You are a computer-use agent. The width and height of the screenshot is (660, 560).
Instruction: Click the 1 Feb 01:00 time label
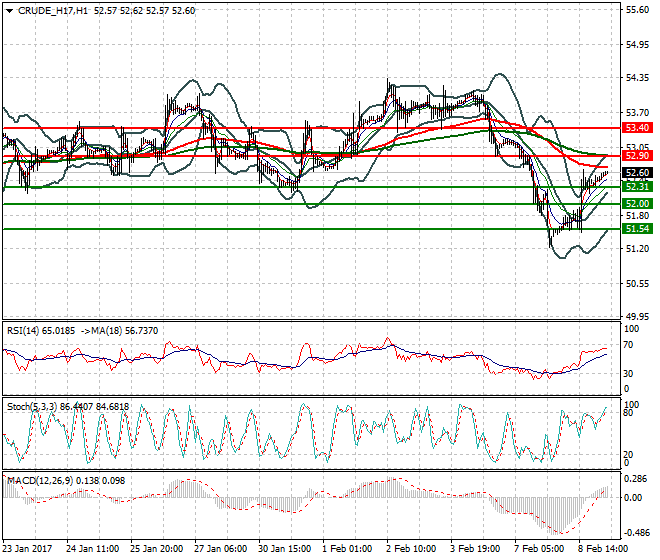(x=347, y=549)
